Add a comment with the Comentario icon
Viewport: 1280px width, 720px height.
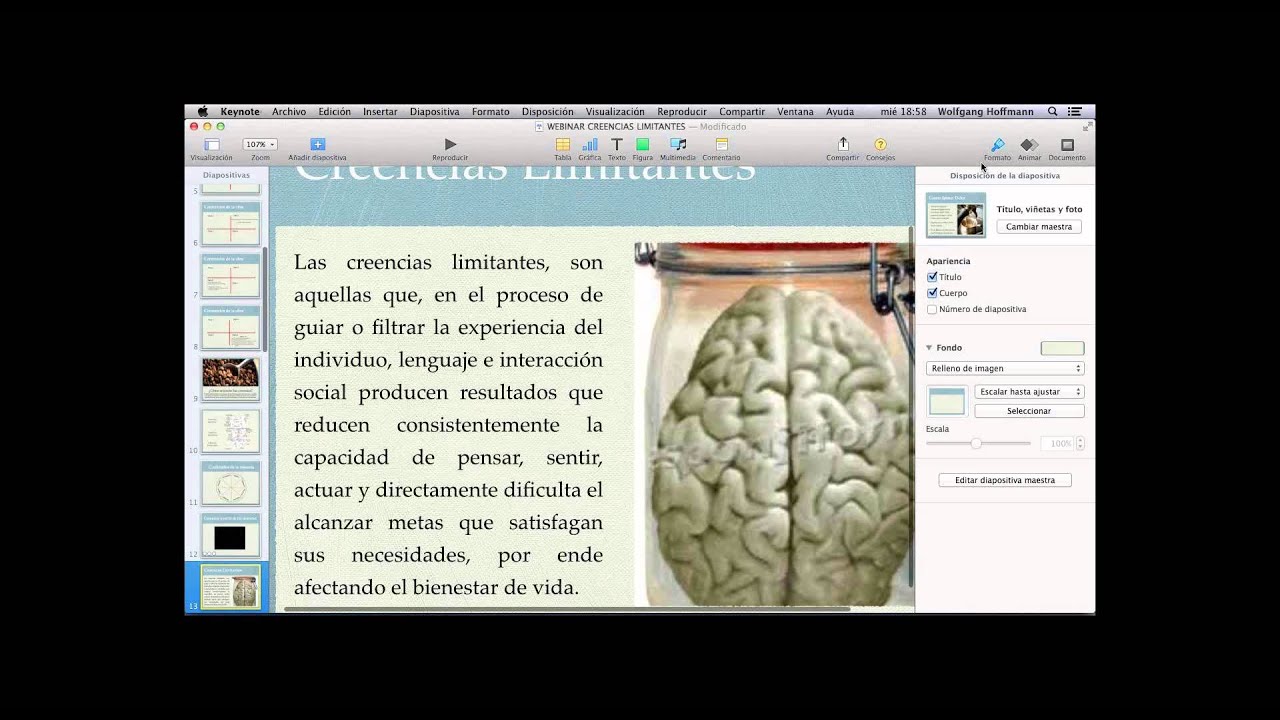(721, 145)
